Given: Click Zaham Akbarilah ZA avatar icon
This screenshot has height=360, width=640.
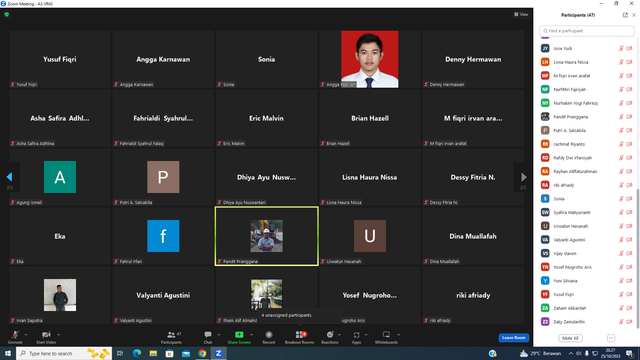Looking at the screenshot, I should tap(545, 308).
